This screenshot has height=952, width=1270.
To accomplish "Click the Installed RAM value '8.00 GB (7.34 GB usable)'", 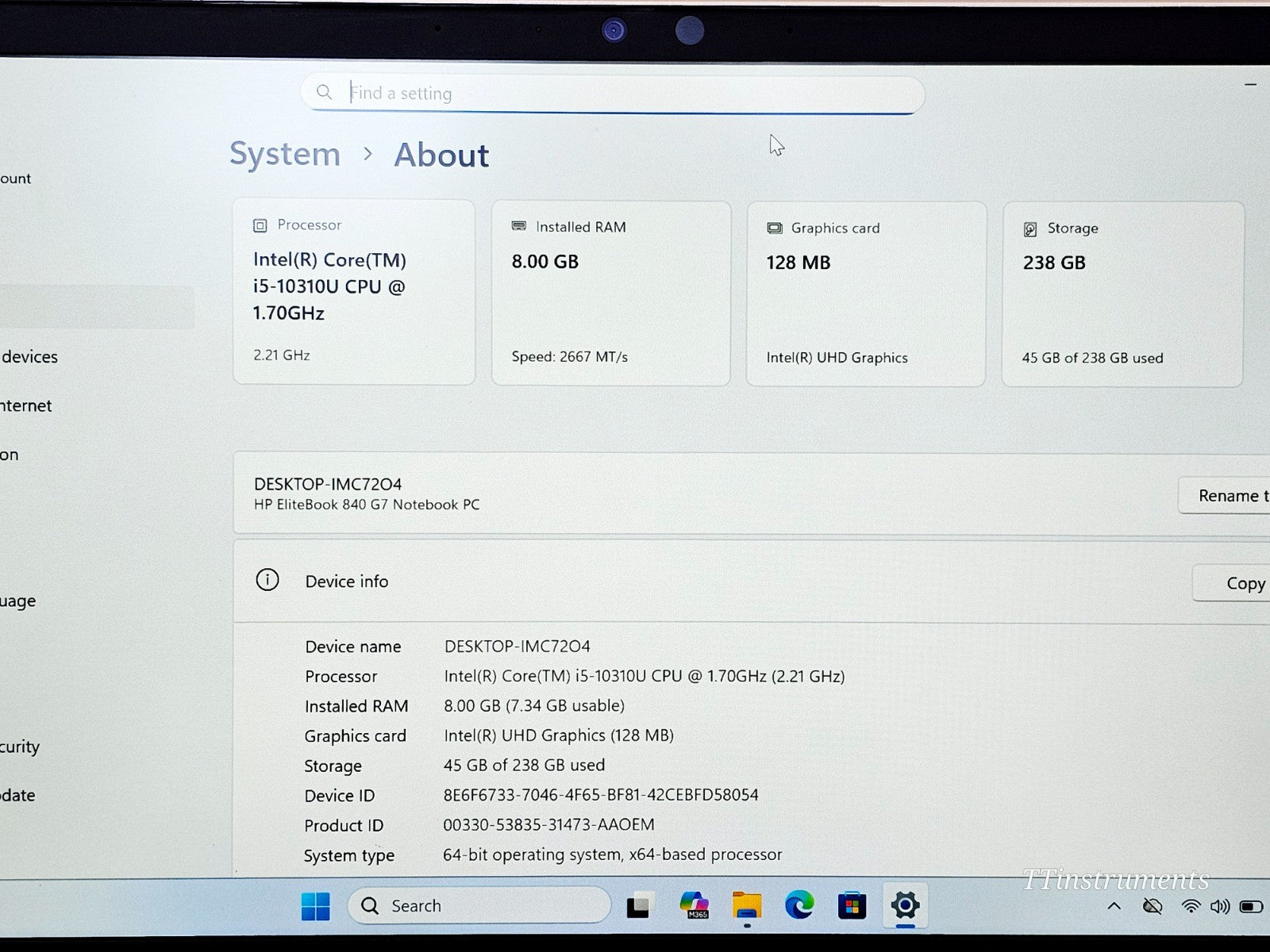I will point(534,706).
